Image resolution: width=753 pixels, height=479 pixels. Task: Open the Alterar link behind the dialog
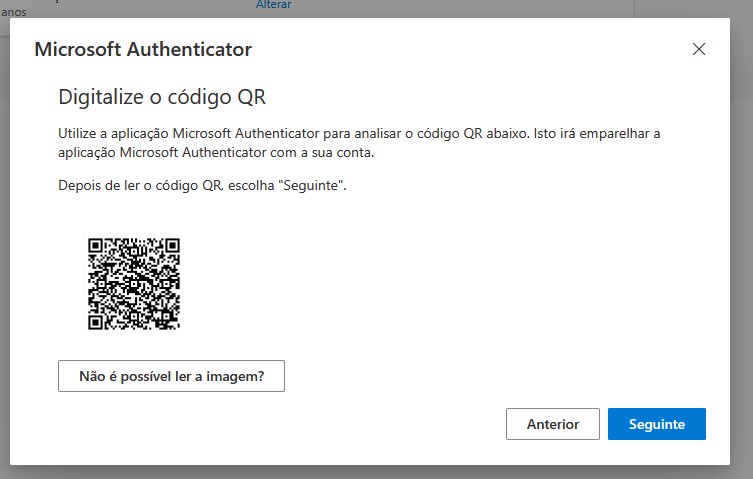point(273,5)
